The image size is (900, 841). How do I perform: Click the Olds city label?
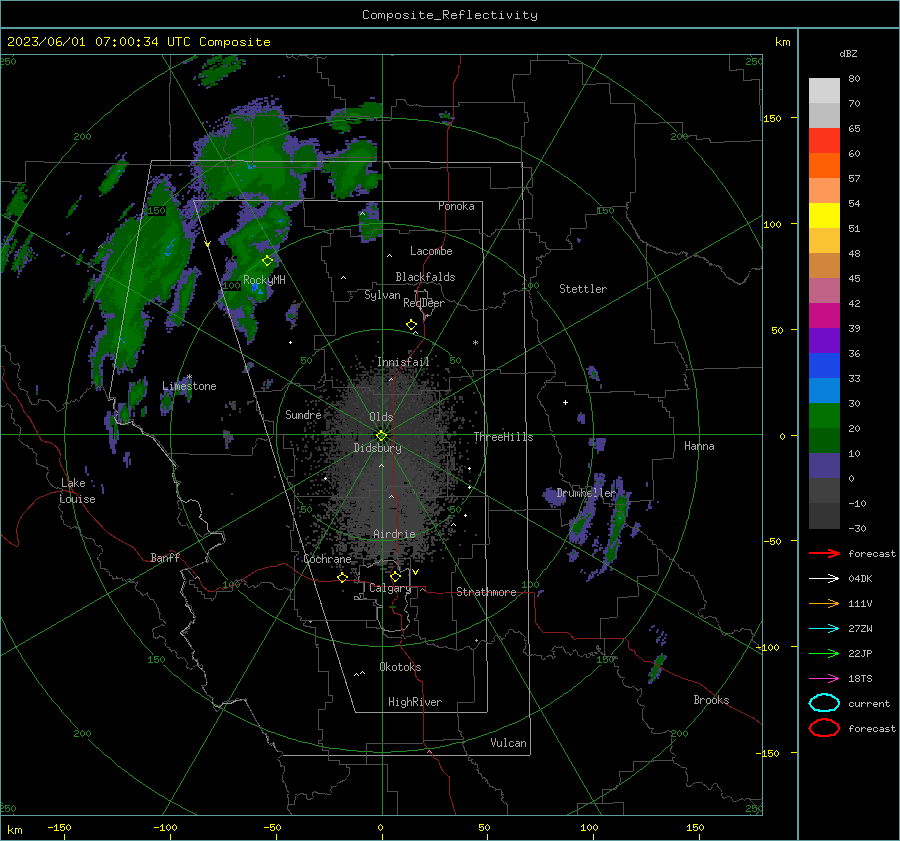[381, 417]
